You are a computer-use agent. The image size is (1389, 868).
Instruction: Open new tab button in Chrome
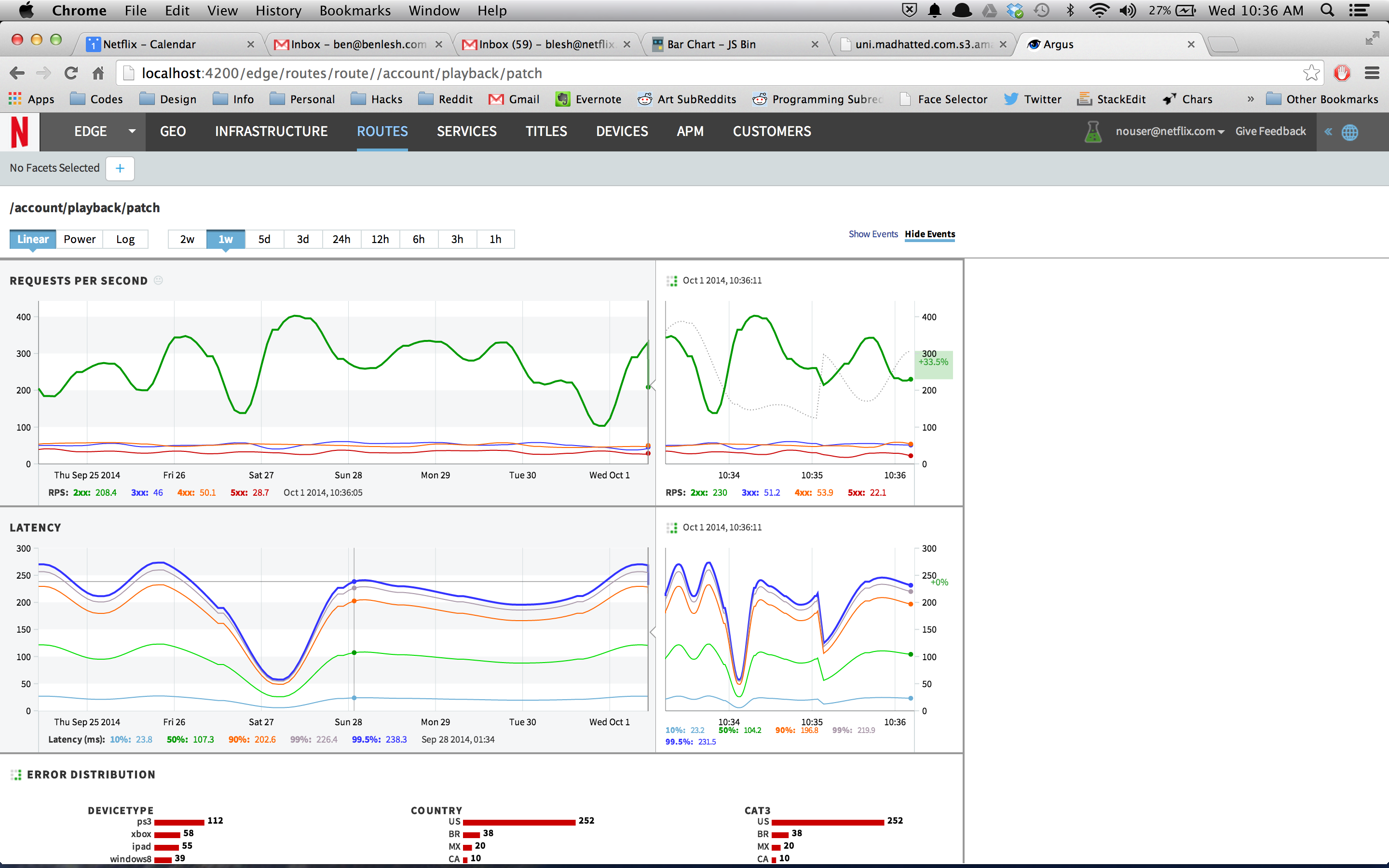point(1222,44)
